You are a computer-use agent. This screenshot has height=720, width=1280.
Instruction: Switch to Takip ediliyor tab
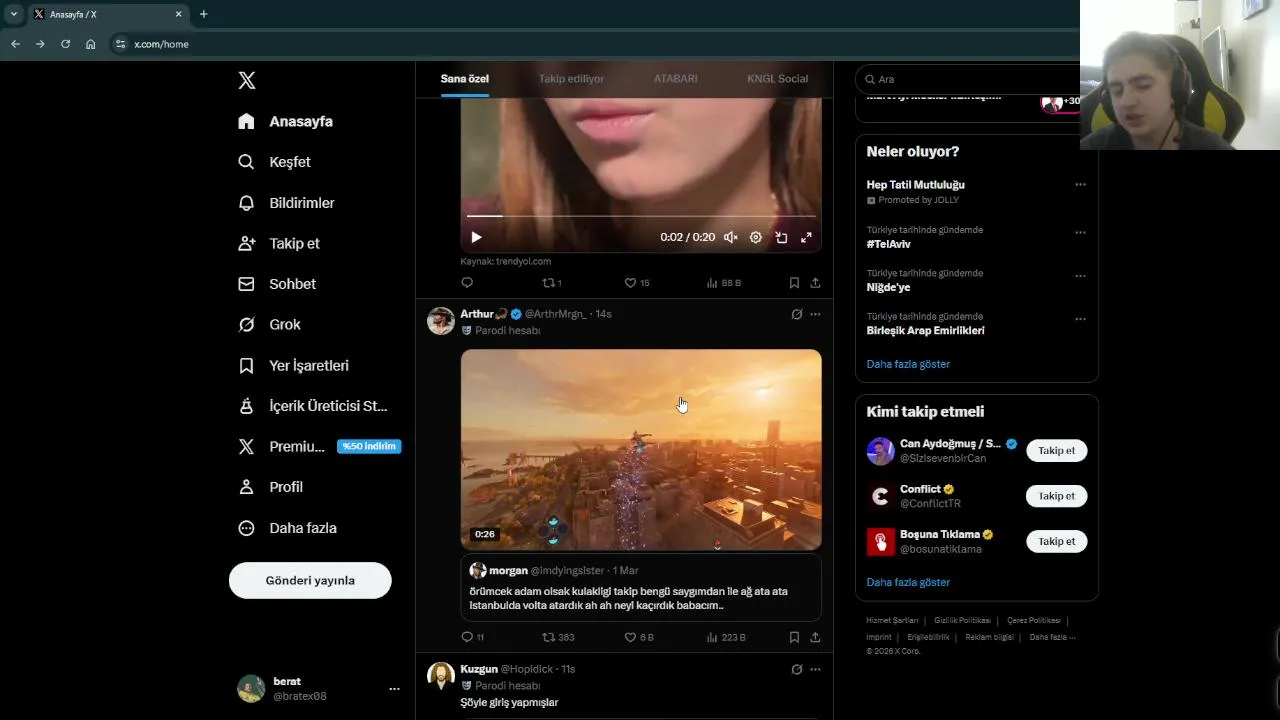tap(571, 78)
